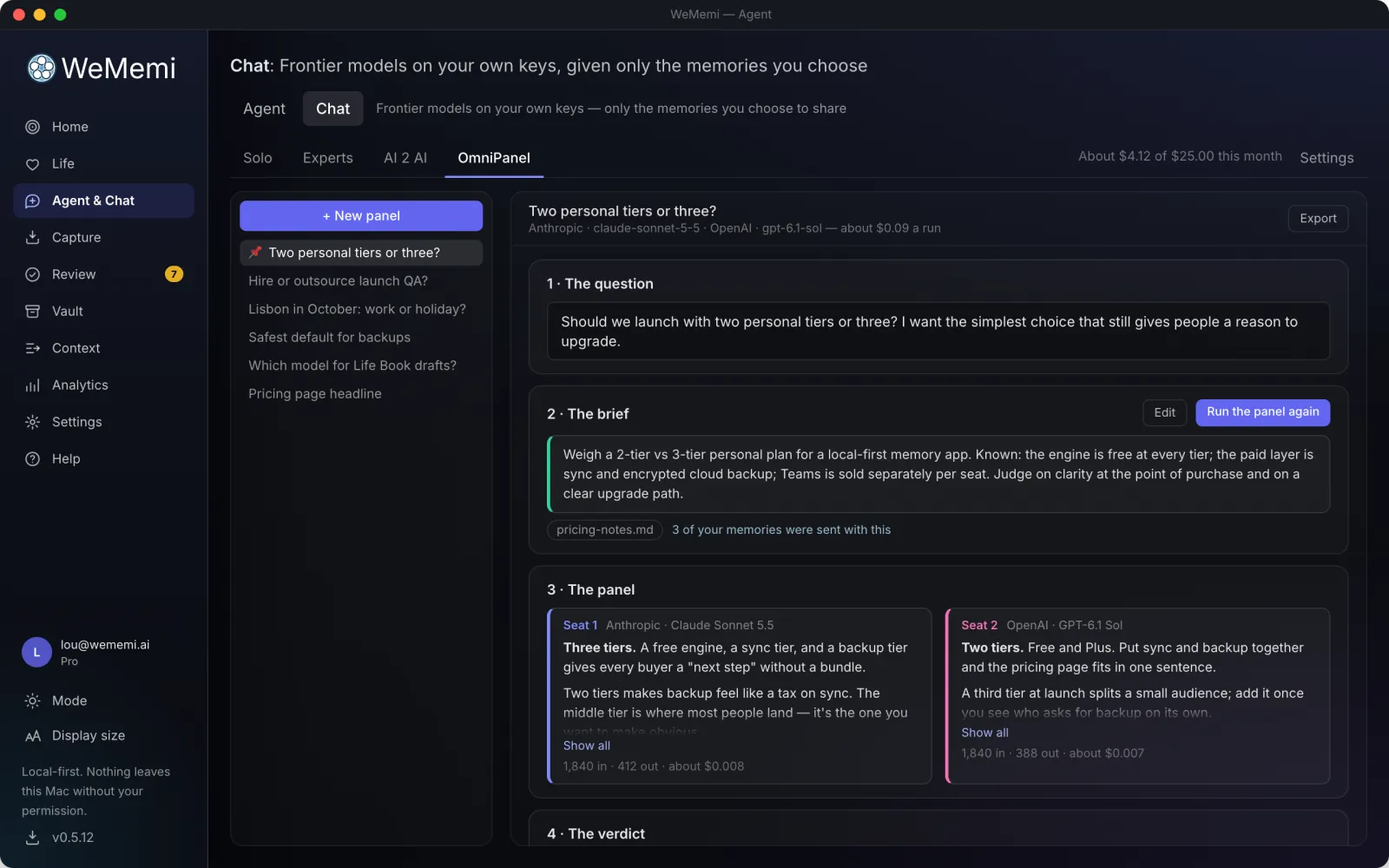This screenshot has width=1389, height=868.
Task: Expand Seat 1's answer with Show all
Action: [587, 746]
